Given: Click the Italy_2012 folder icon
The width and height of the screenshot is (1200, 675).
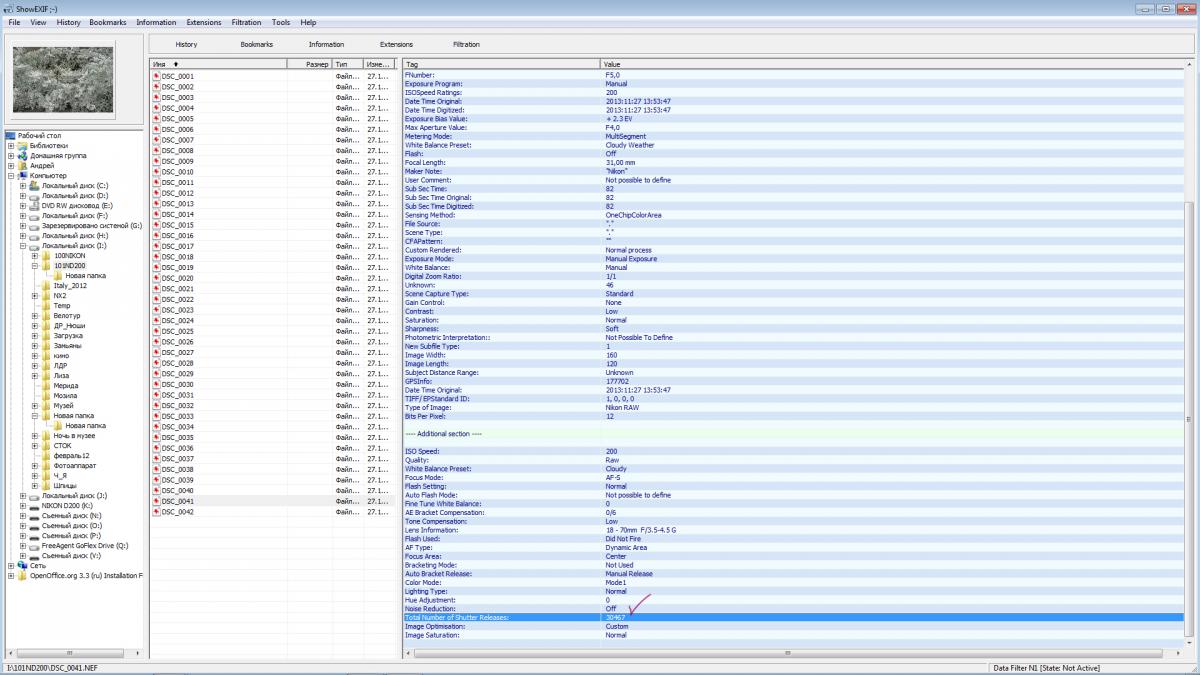Looking at the screenshot, I should coord(46,285).
